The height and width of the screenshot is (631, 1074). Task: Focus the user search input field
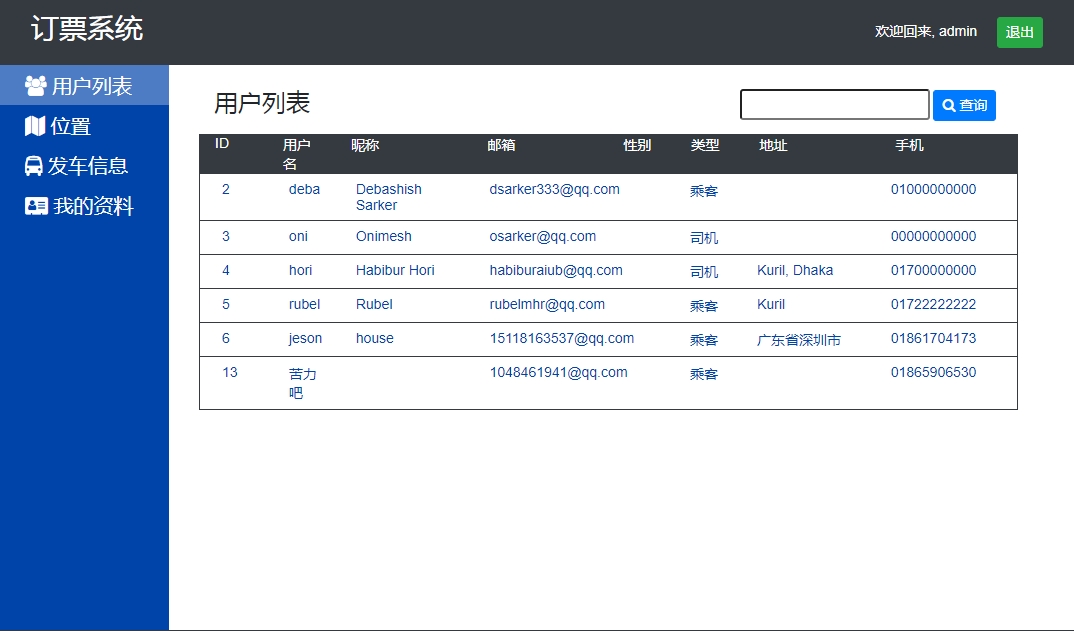[x=834, y=105]
